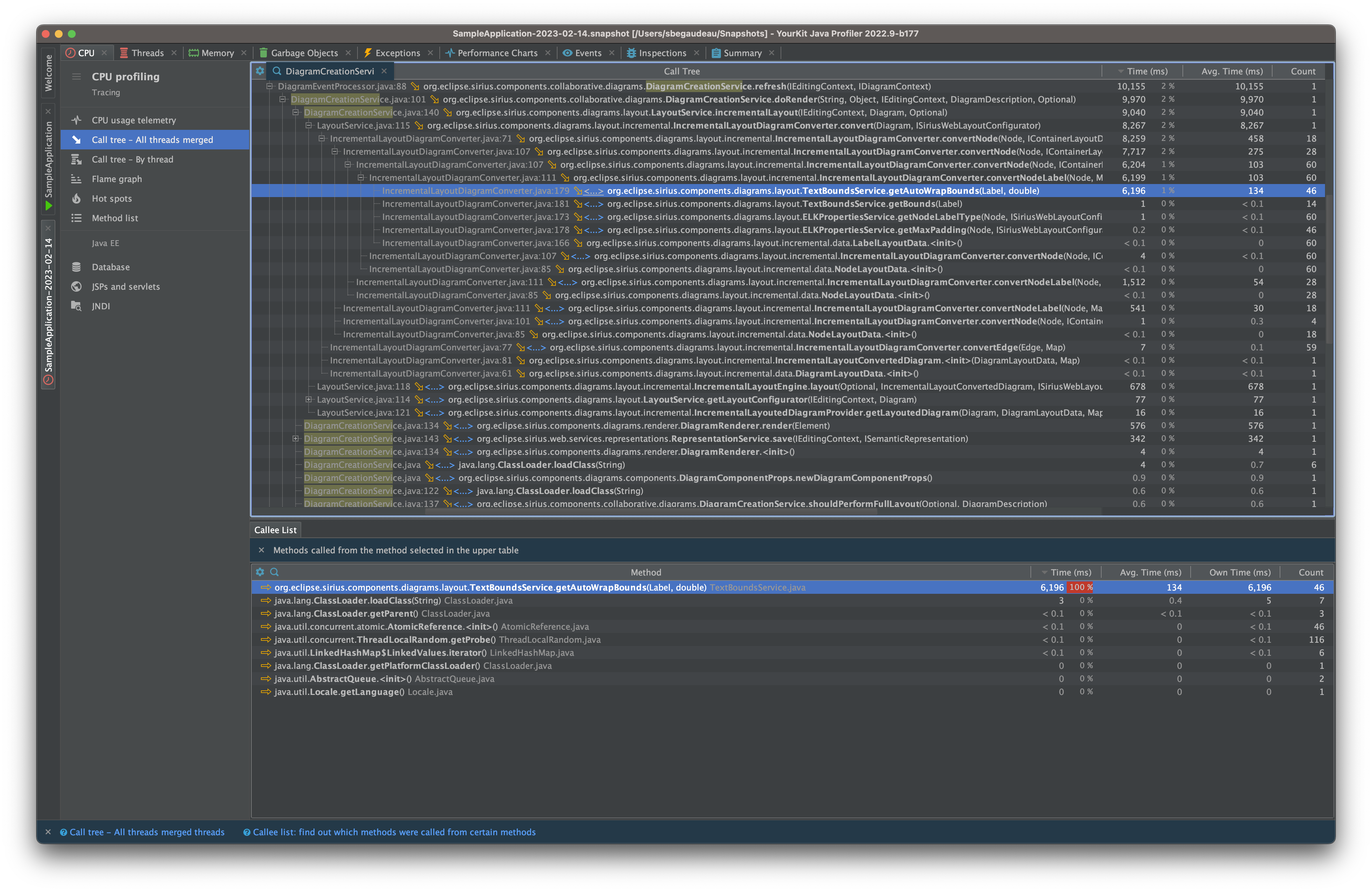1372x892 pixels.
Task: Sort Call Tree by Time (ms) column
Action: point(1142,71)
